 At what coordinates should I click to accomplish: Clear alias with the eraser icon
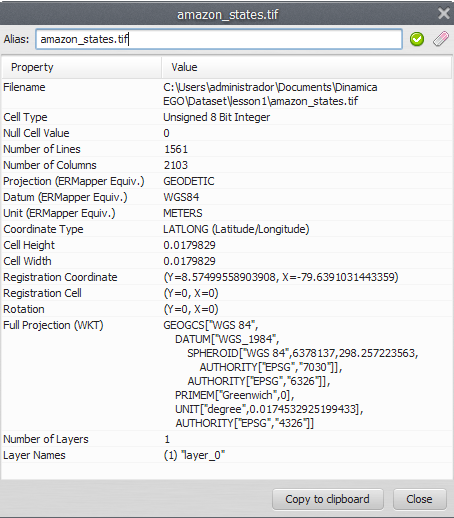click(441, 39)
